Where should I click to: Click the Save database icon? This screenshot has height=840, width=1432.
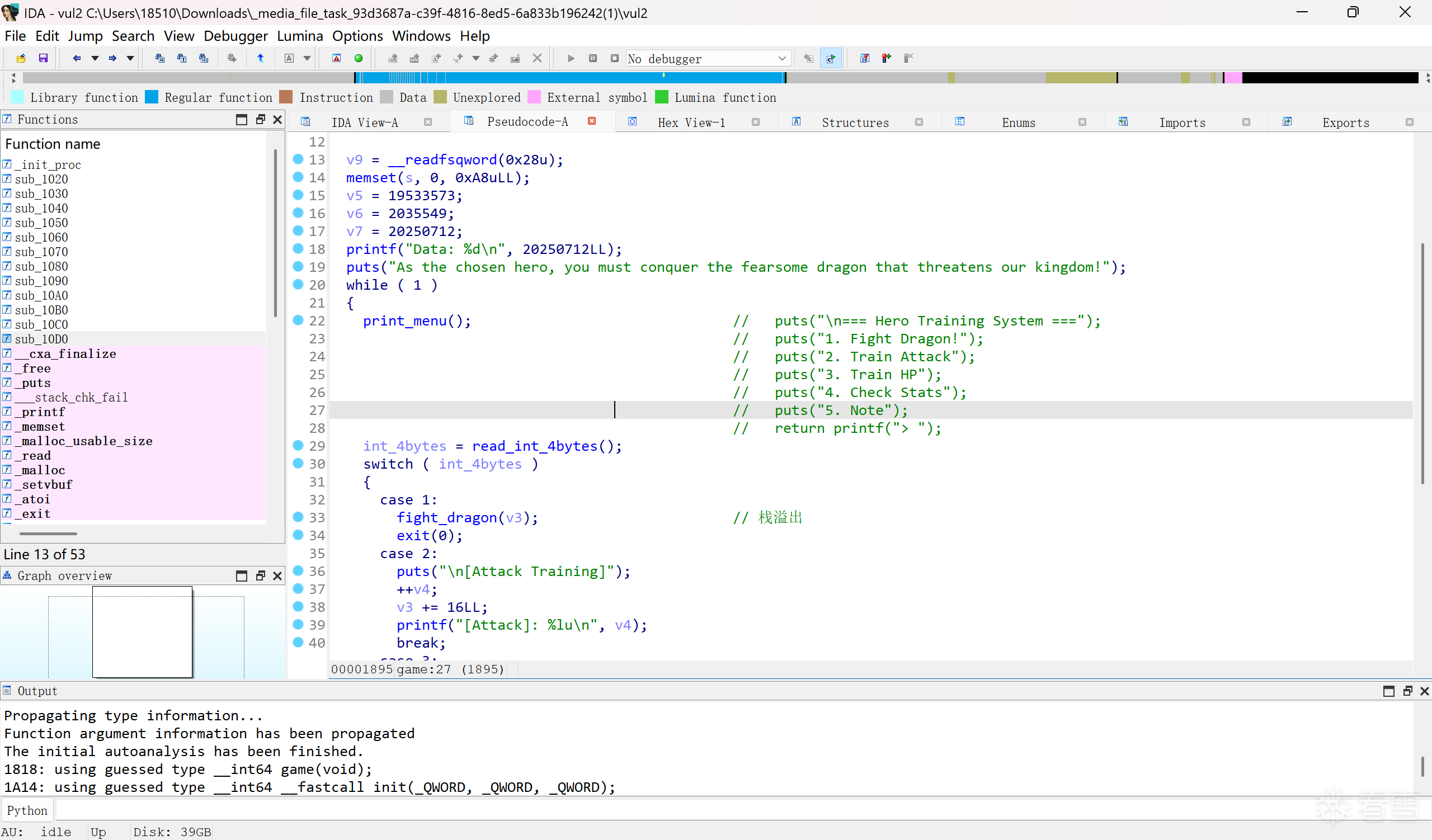pyautogui.click(x=43, y=58)
